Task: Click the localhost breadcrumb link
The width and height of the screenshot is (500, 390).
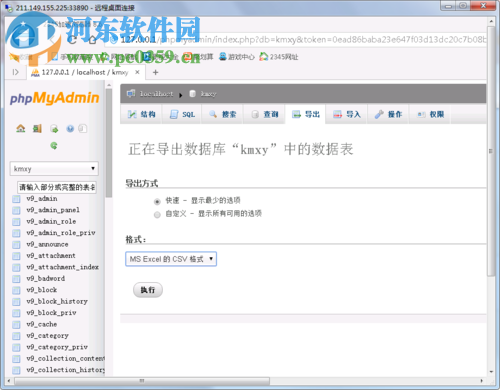Action: [x=156, y=94]
